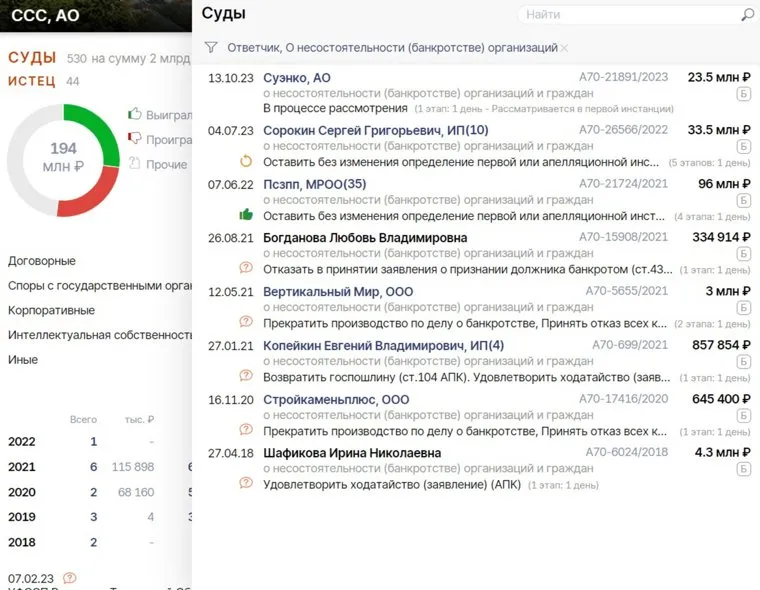
Task: Open Суэнко, АО company link
Action: pos(297,77)
